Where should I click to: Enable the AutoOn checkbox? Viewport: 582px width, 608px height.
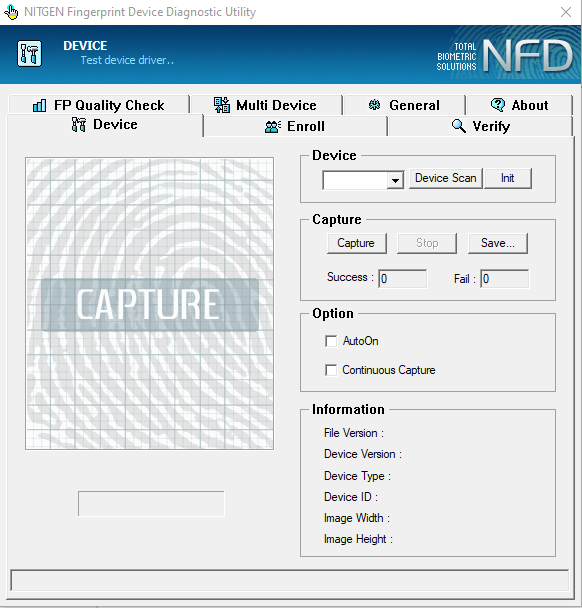coord(331,341)
